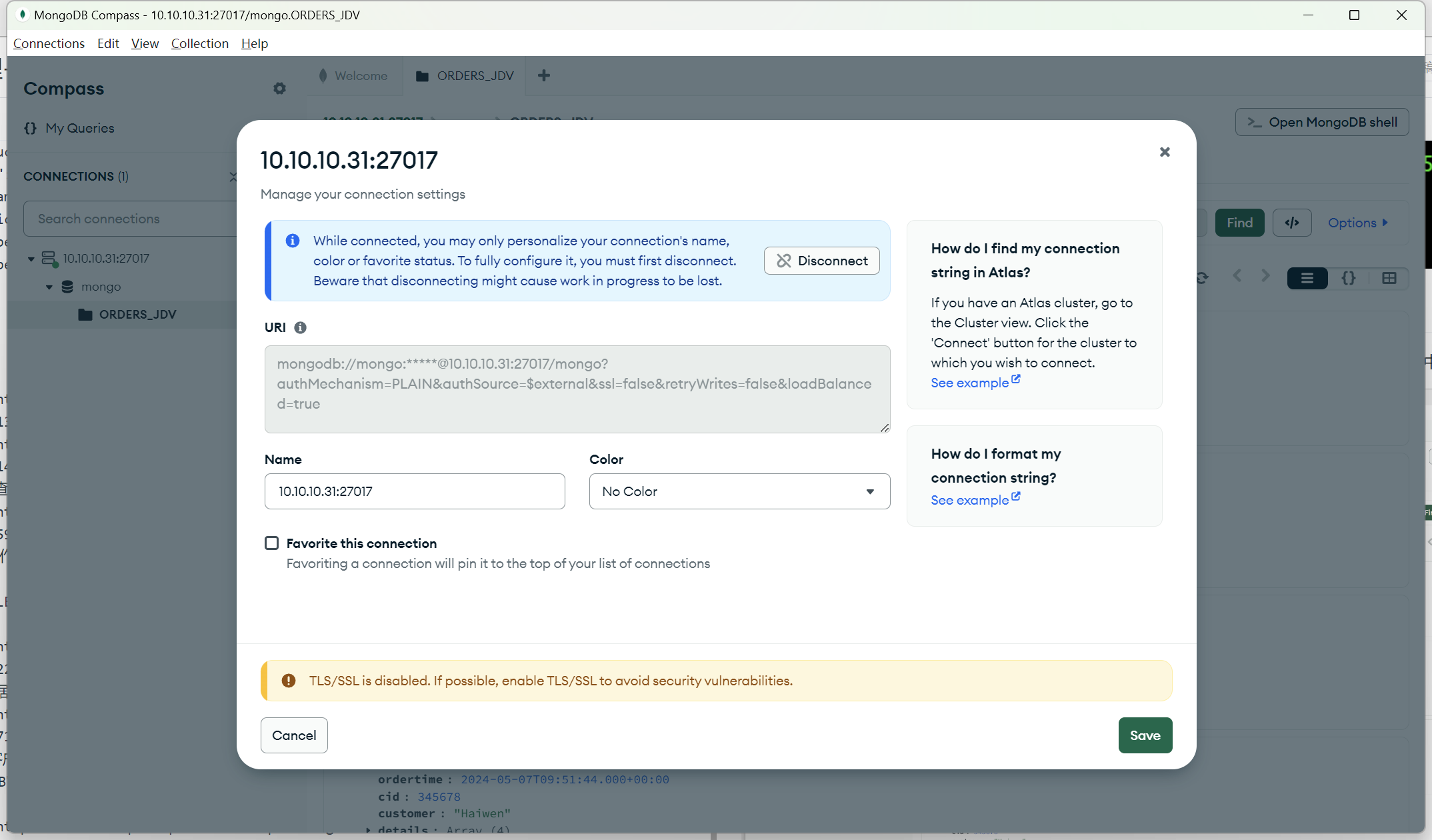Click the 10.10.10.31:27017 server icon in sidebar

(49, 259)
